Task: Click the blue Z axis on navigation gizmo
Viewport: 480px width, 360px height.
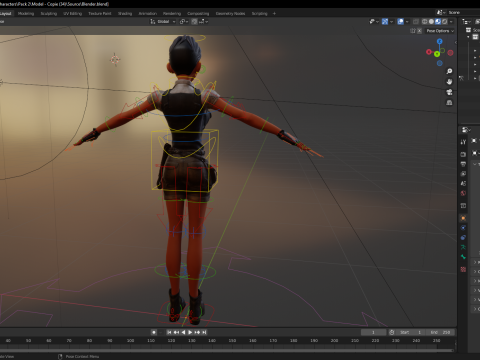Action: coord(440,41)
